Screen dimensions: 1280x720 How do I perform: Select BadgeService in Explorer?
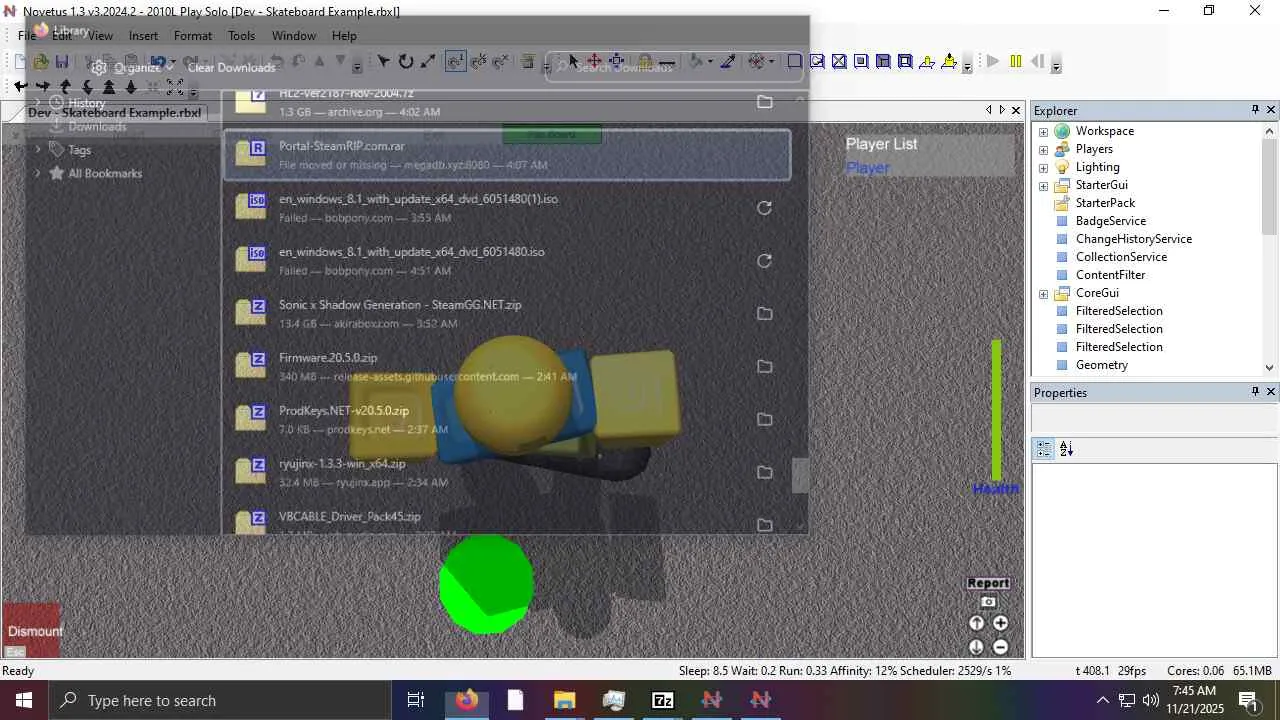pyautogui.click(x=1111, y=221)
